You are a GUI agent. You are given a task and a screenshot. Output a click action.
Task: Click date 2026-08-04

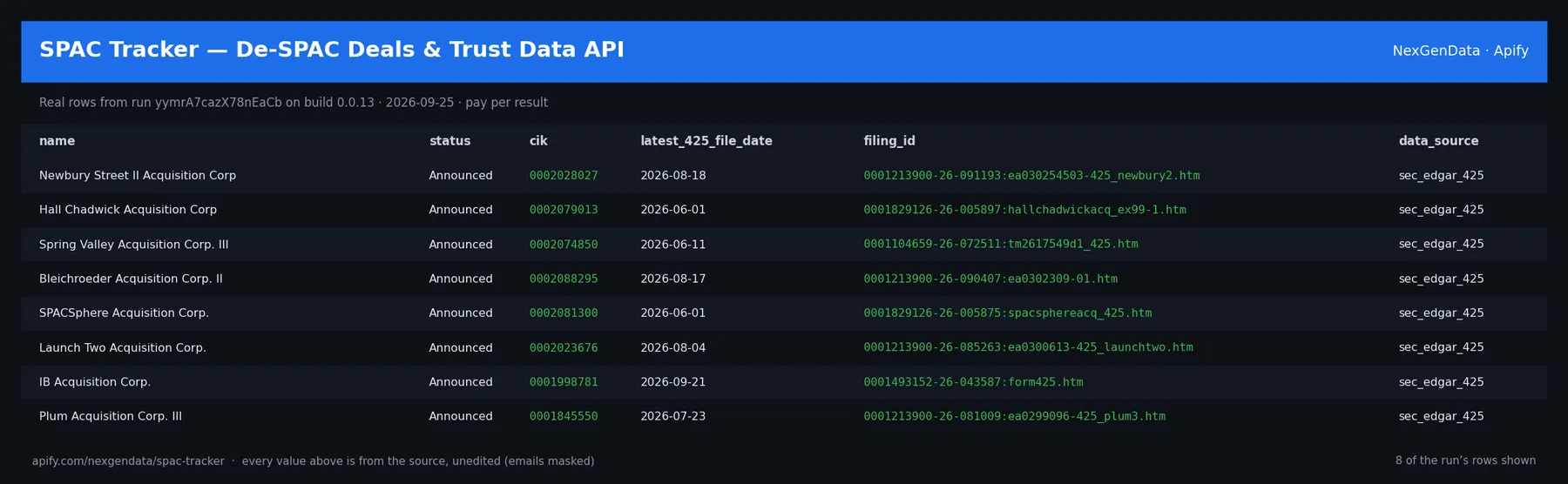click(x=673, y=347)
